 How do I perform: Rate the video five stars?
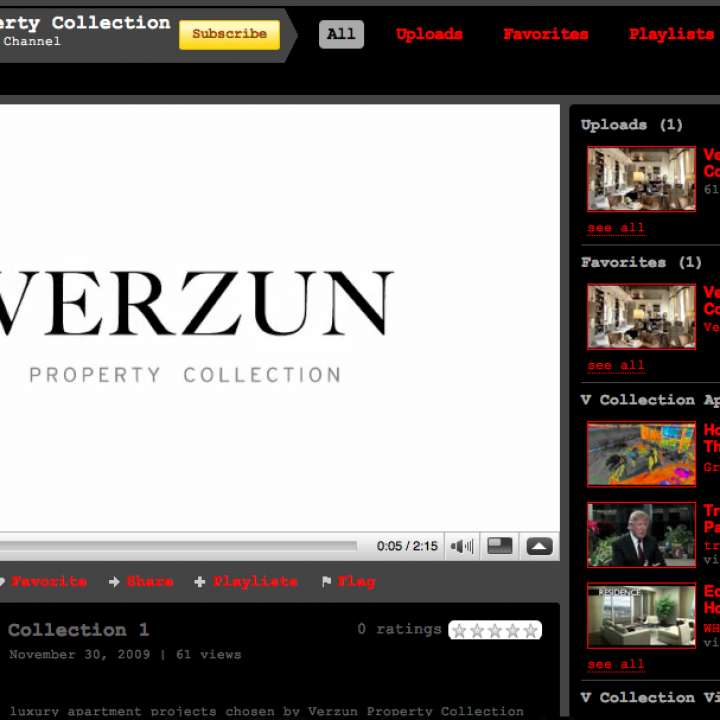pyautogui.click(x=530, y=631)
